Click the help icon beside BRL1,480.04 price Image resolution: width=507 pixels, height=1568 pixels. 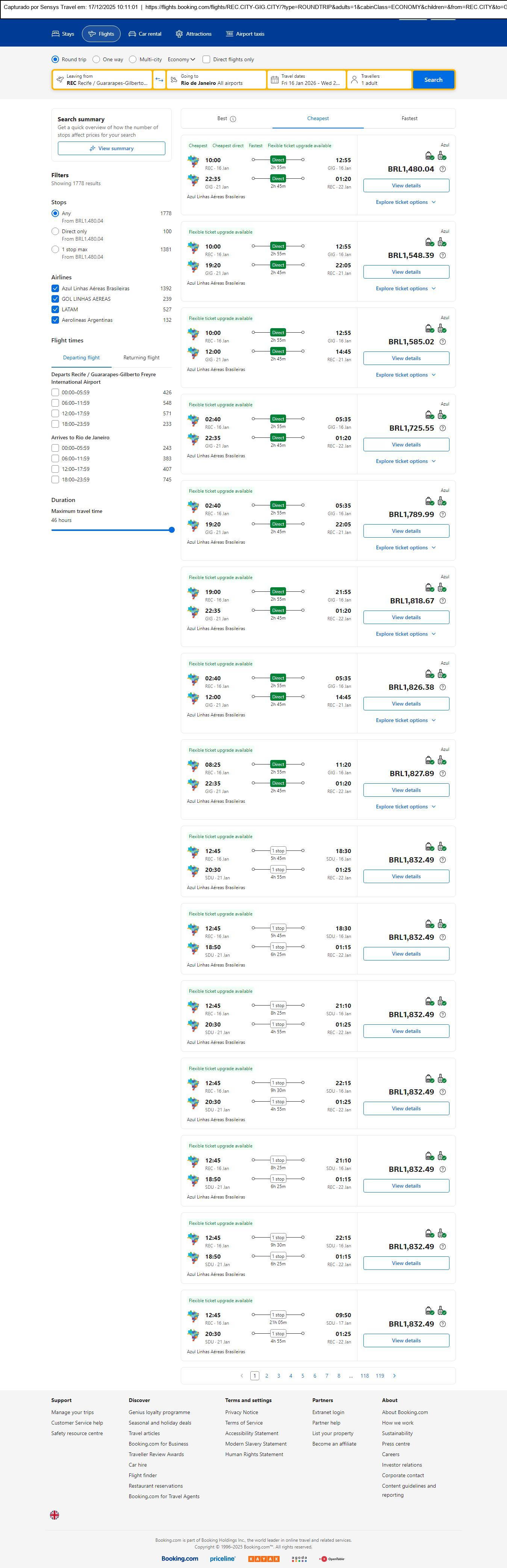click(x=442, y=169)
